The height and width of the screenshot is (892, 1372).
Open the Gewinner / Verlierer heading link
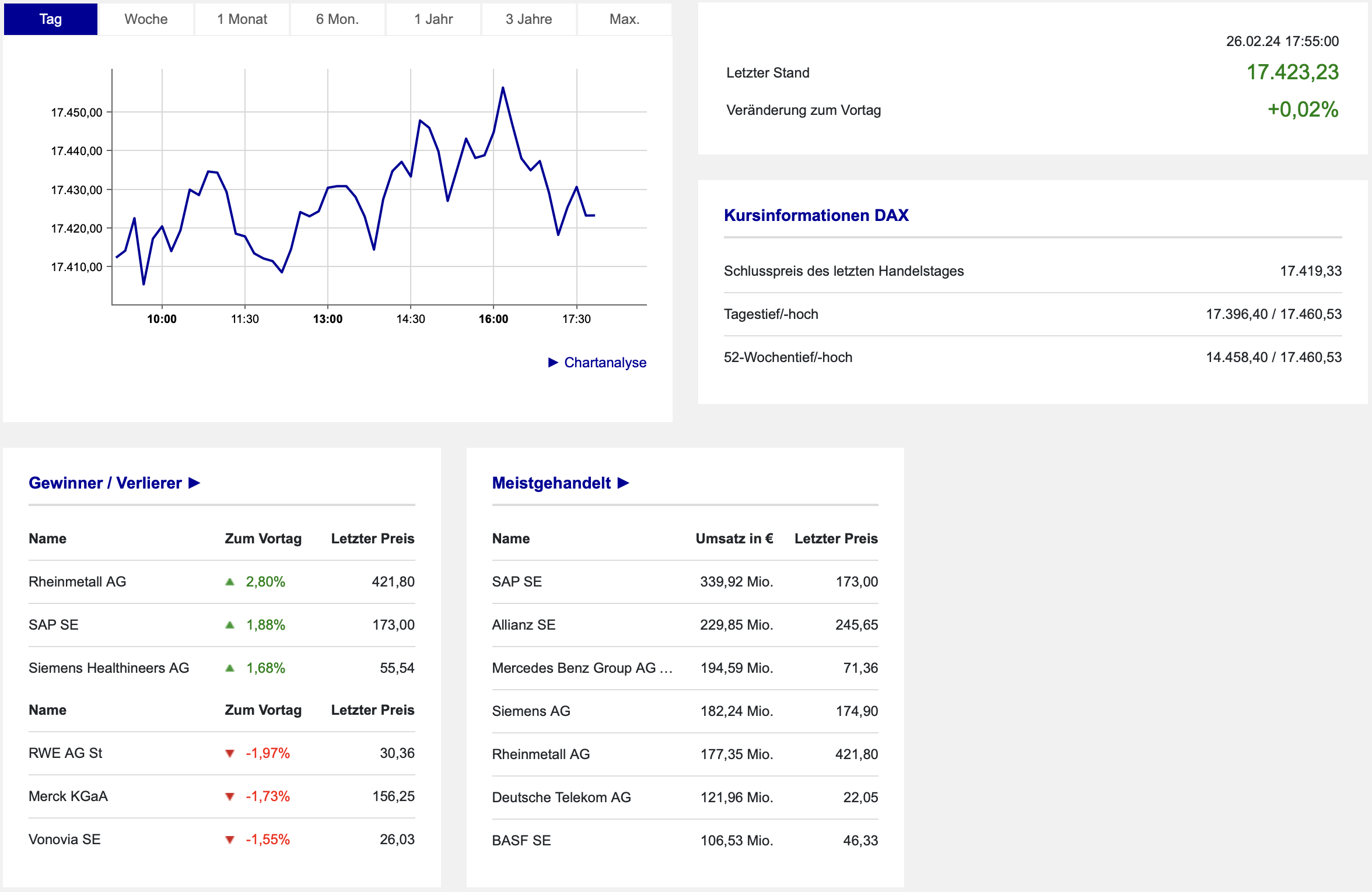click(105, 483)
